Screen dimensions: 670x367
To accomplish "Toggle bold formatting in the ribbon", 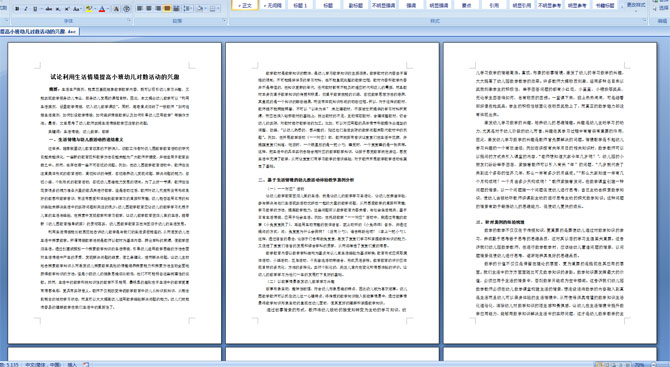I will pos(17,9).
